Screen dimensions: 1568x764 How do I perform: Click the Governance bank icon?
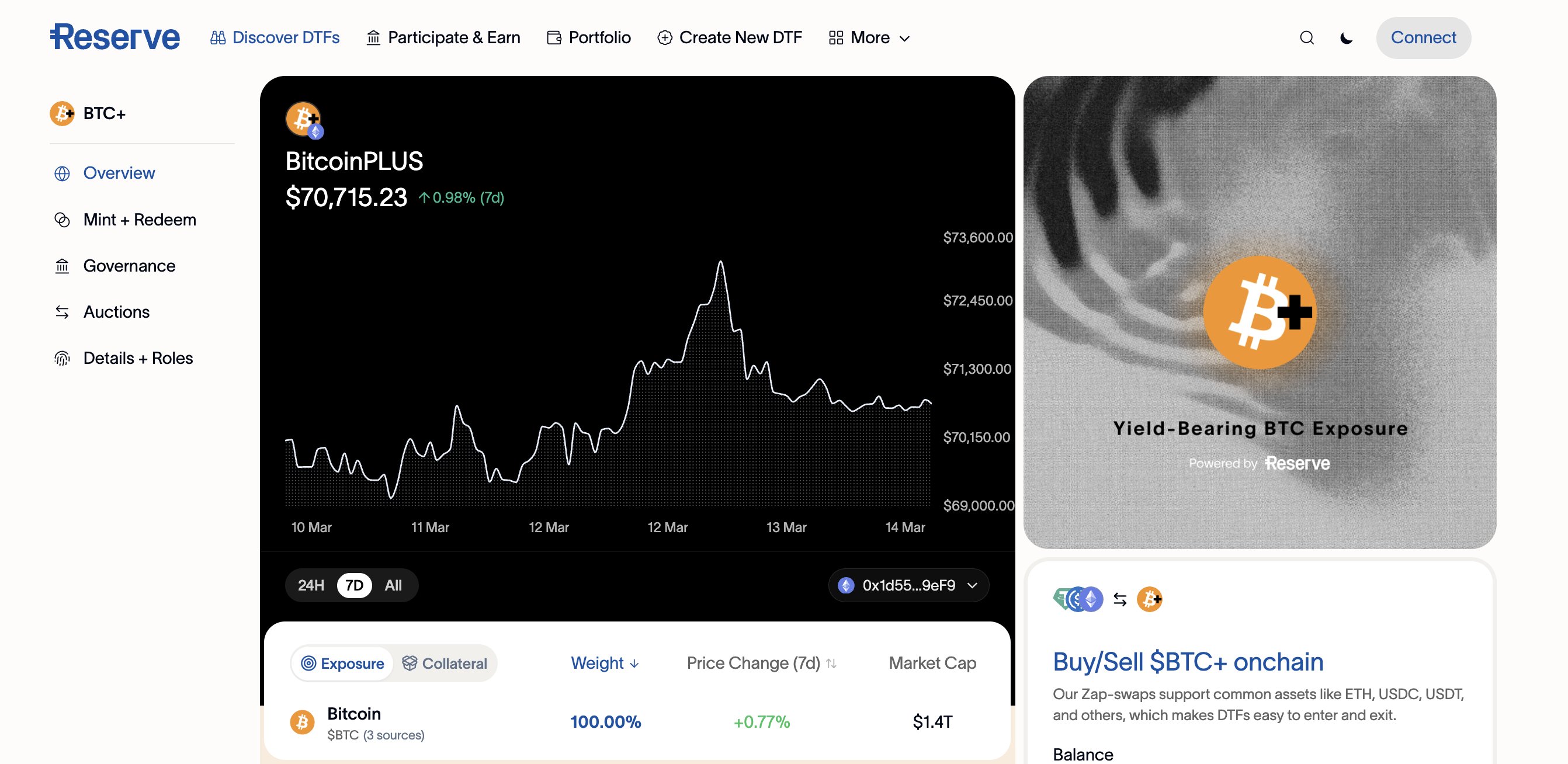(63, 265)
